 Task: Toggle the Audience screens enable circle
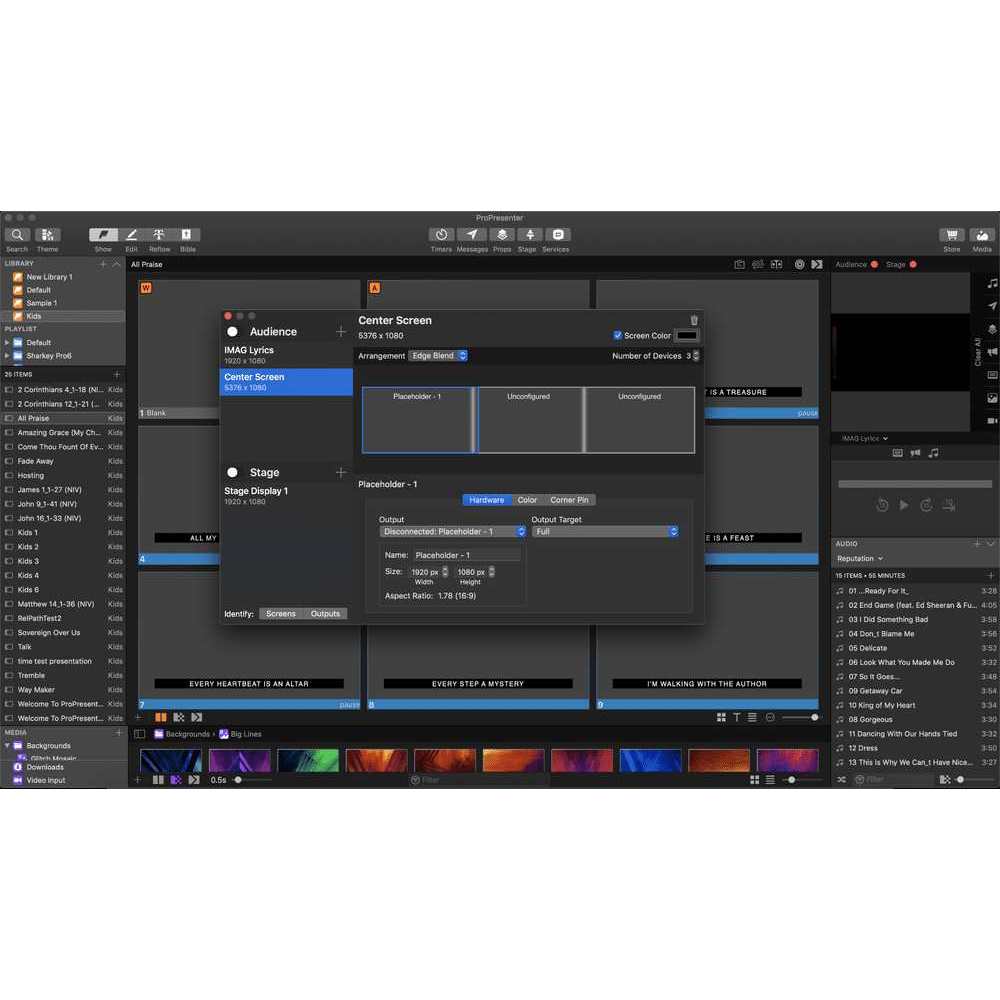point(233,332)
